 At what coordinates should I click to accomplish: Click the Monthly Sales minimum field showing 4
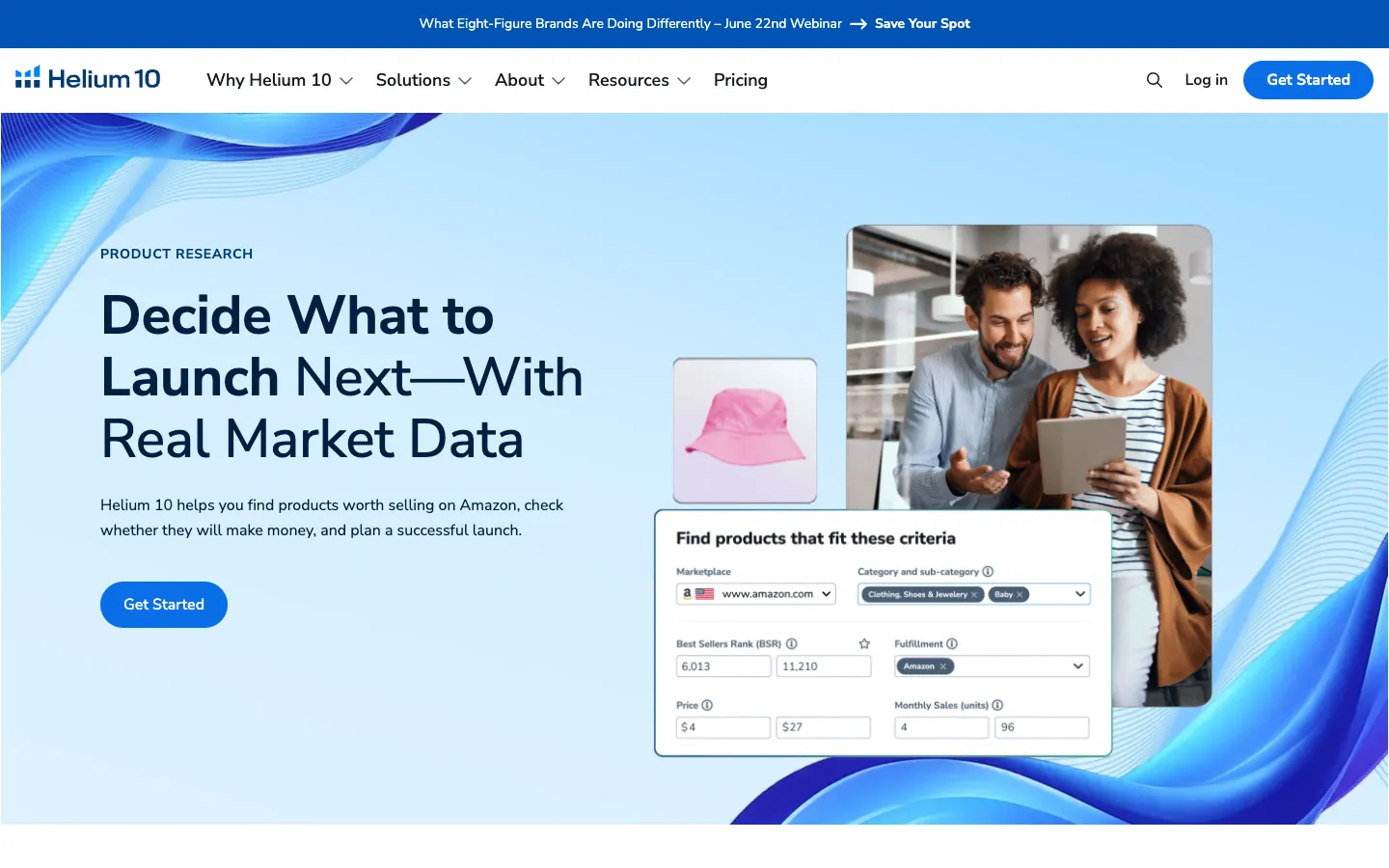[x=941, y=727]
